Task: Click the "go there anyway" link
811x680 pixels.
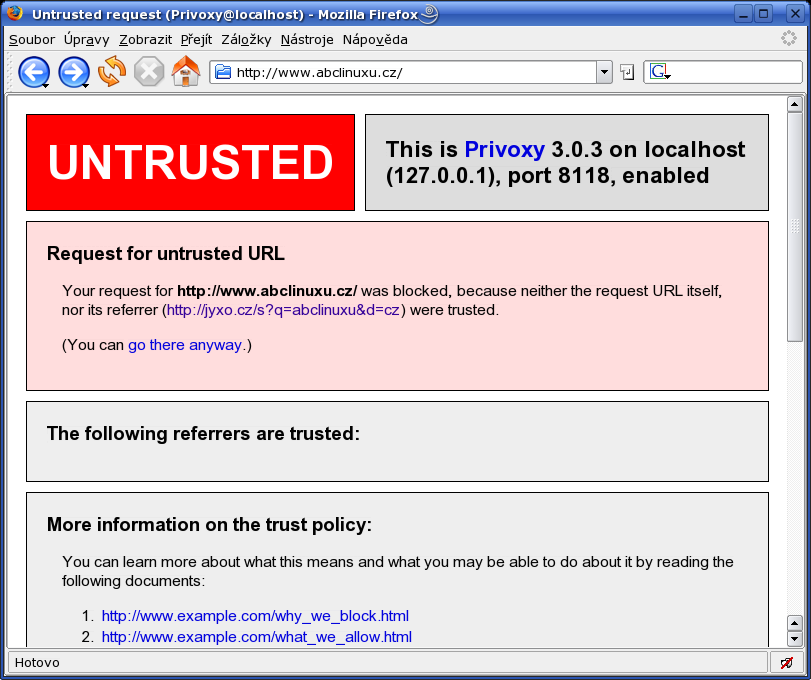Action: click(185, 345)
